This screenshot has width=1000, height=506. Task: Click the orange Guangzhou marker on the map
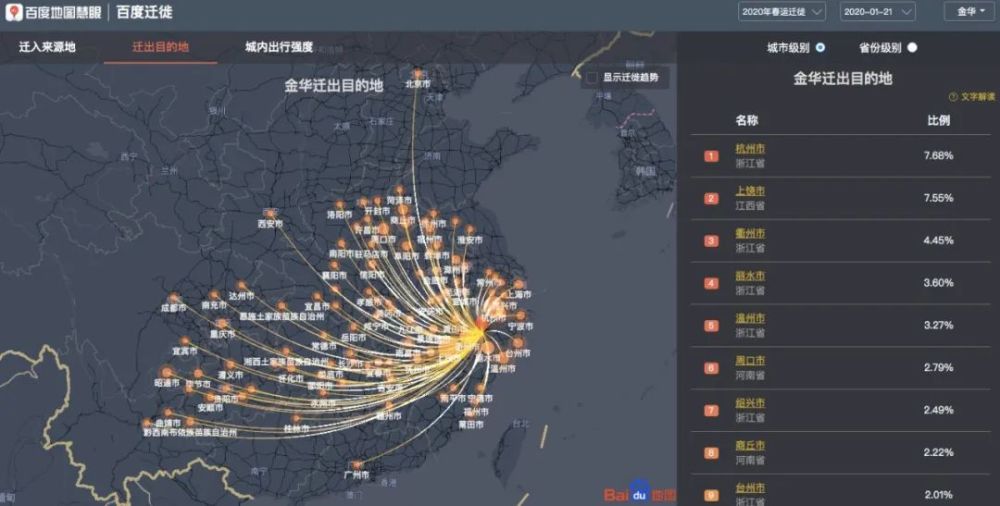pos(357,465)
